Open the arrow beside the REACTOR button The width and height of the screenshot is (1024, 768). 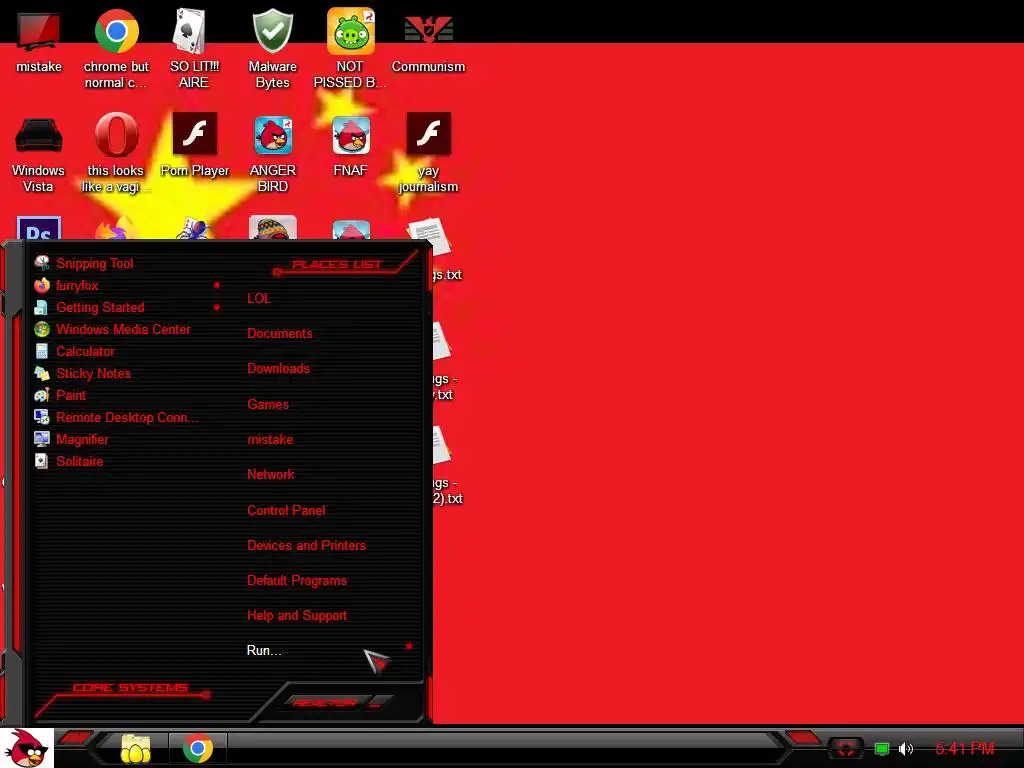[375, 703]
